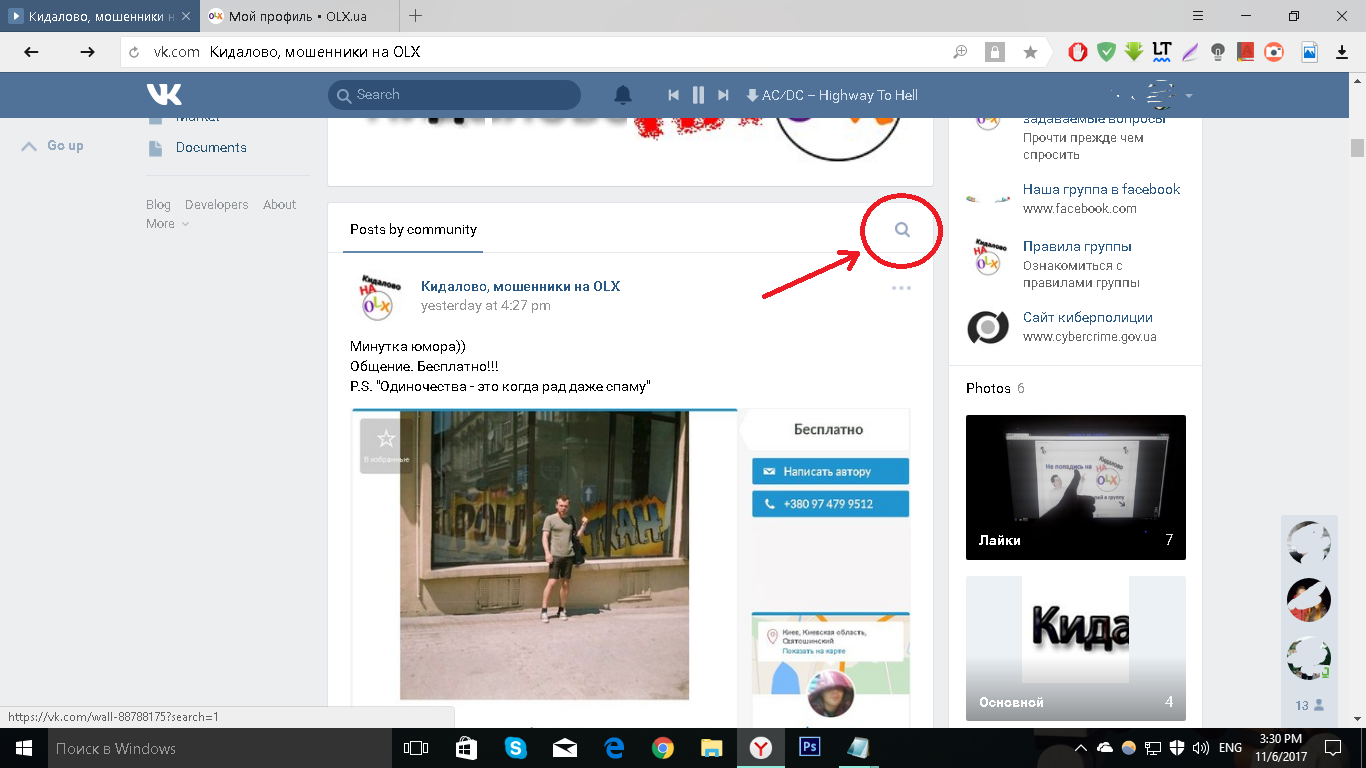Go back in browser
The width and height of the screenshot is (1366, 768).
pos(32,52)
